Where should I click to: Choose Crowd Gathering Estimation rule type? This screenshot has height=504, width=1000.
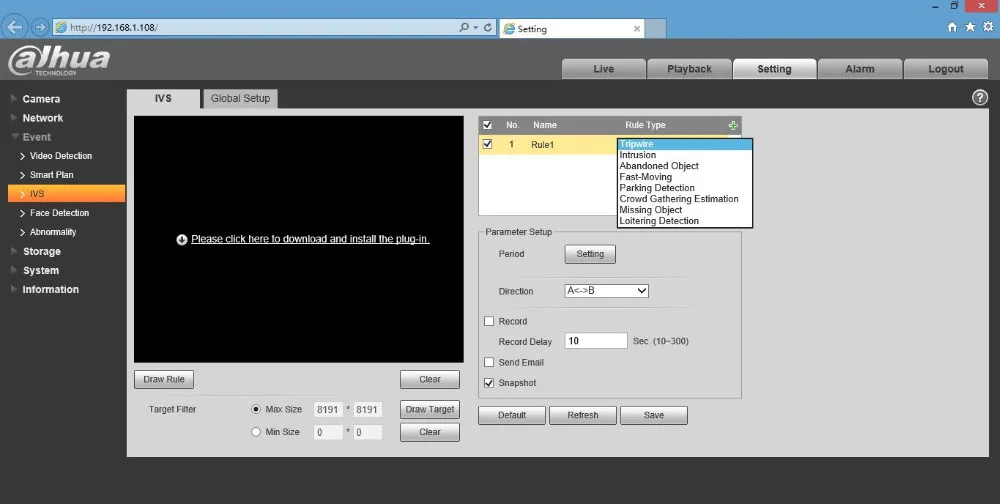(x=685, y=199)
